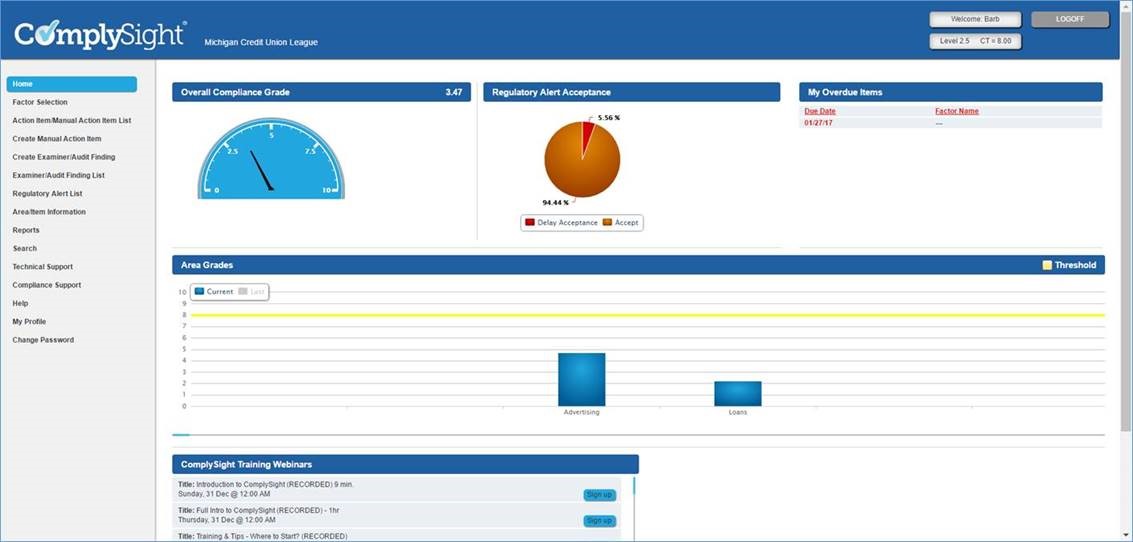Open overdue item dated 01/27/17

[818, 124]
